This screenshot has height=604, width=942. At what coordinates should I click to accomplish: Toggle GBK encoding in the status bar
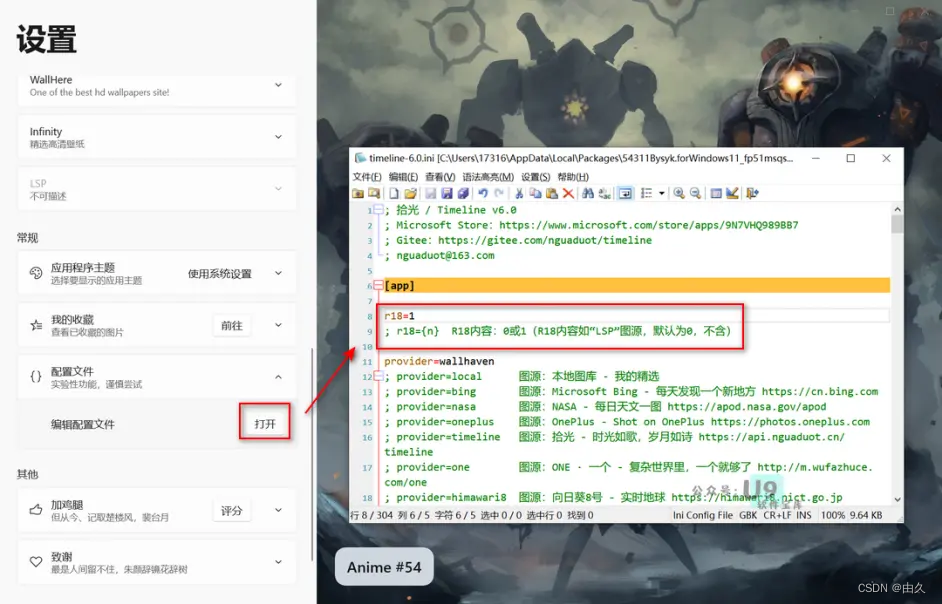(x=746, y=513)
